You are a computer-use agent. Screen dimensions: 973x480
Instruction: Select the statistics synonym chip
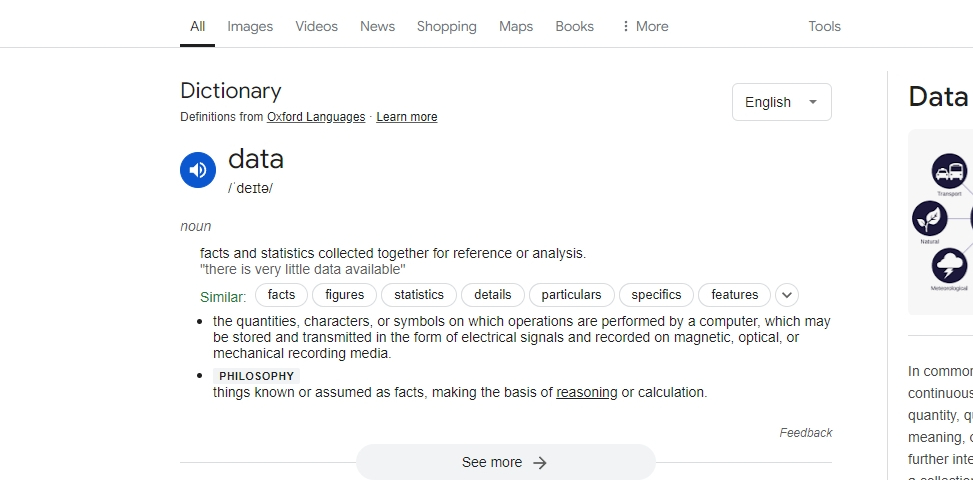[x=419, y=295]
